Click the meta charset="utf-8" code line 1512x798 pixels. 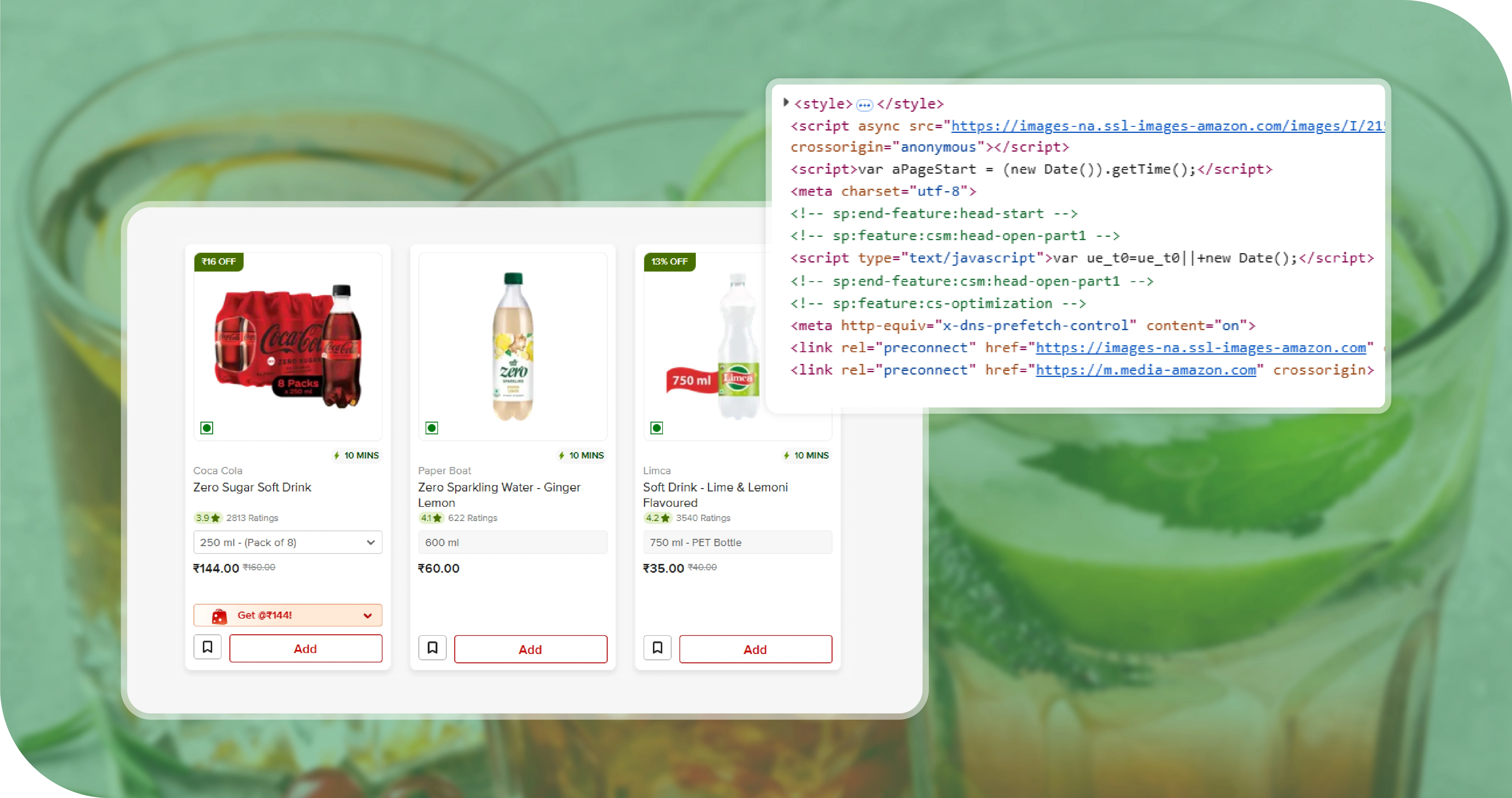point(883,191)
